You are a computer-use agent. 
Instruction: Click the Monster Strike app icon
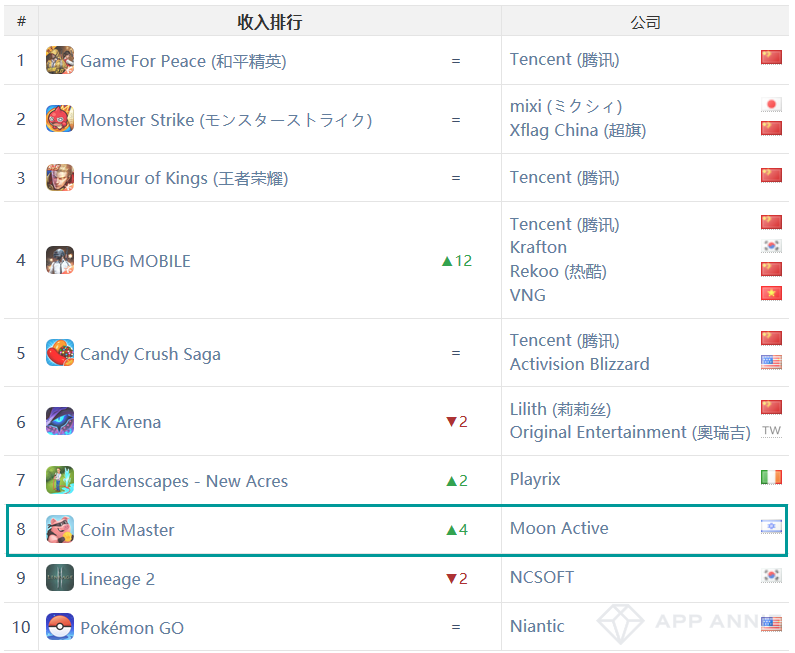60,119
